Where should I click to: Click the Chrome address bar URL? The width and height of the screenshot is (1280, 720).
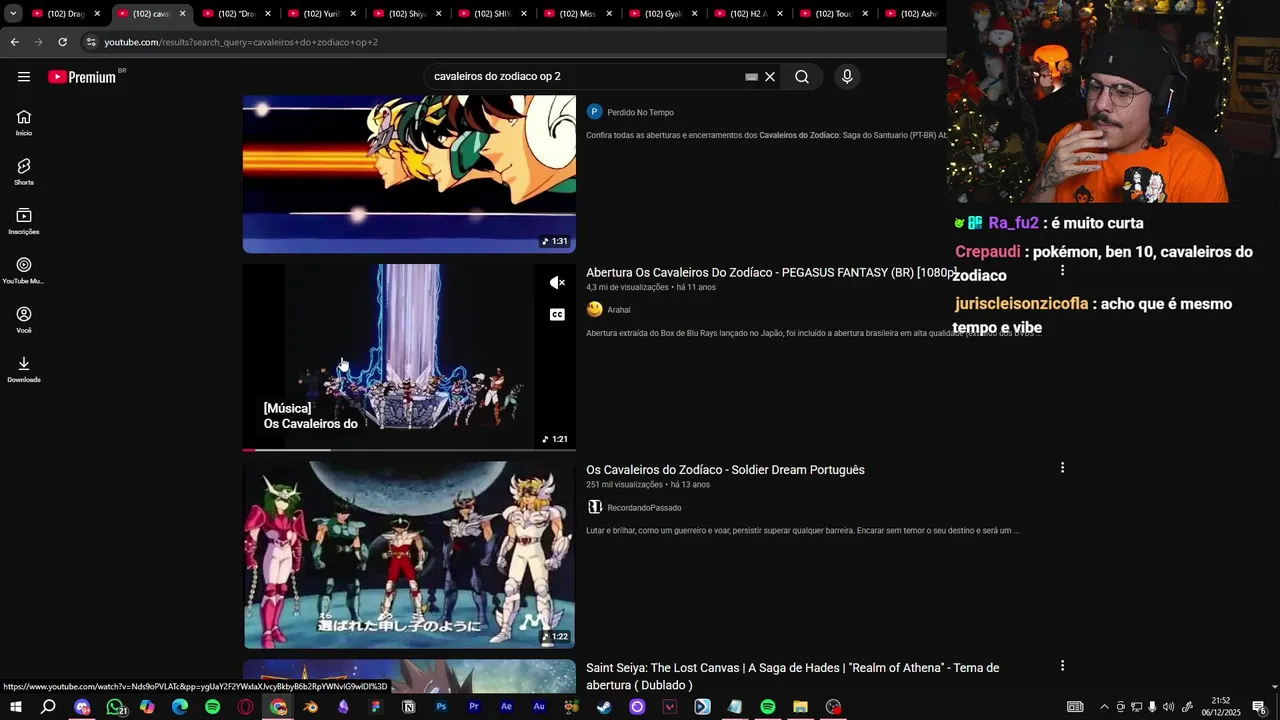(x=241, y=42)
